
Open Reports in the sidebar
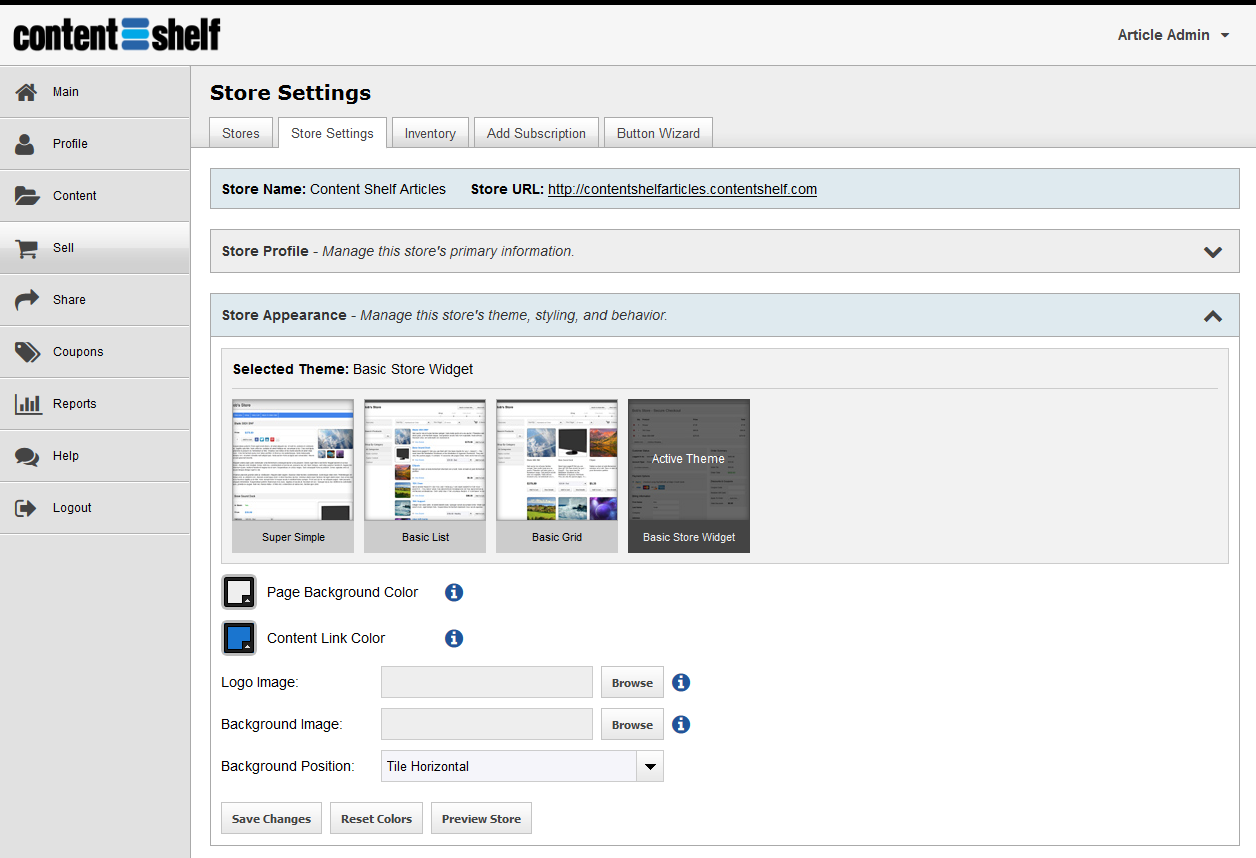click(95, 404)
